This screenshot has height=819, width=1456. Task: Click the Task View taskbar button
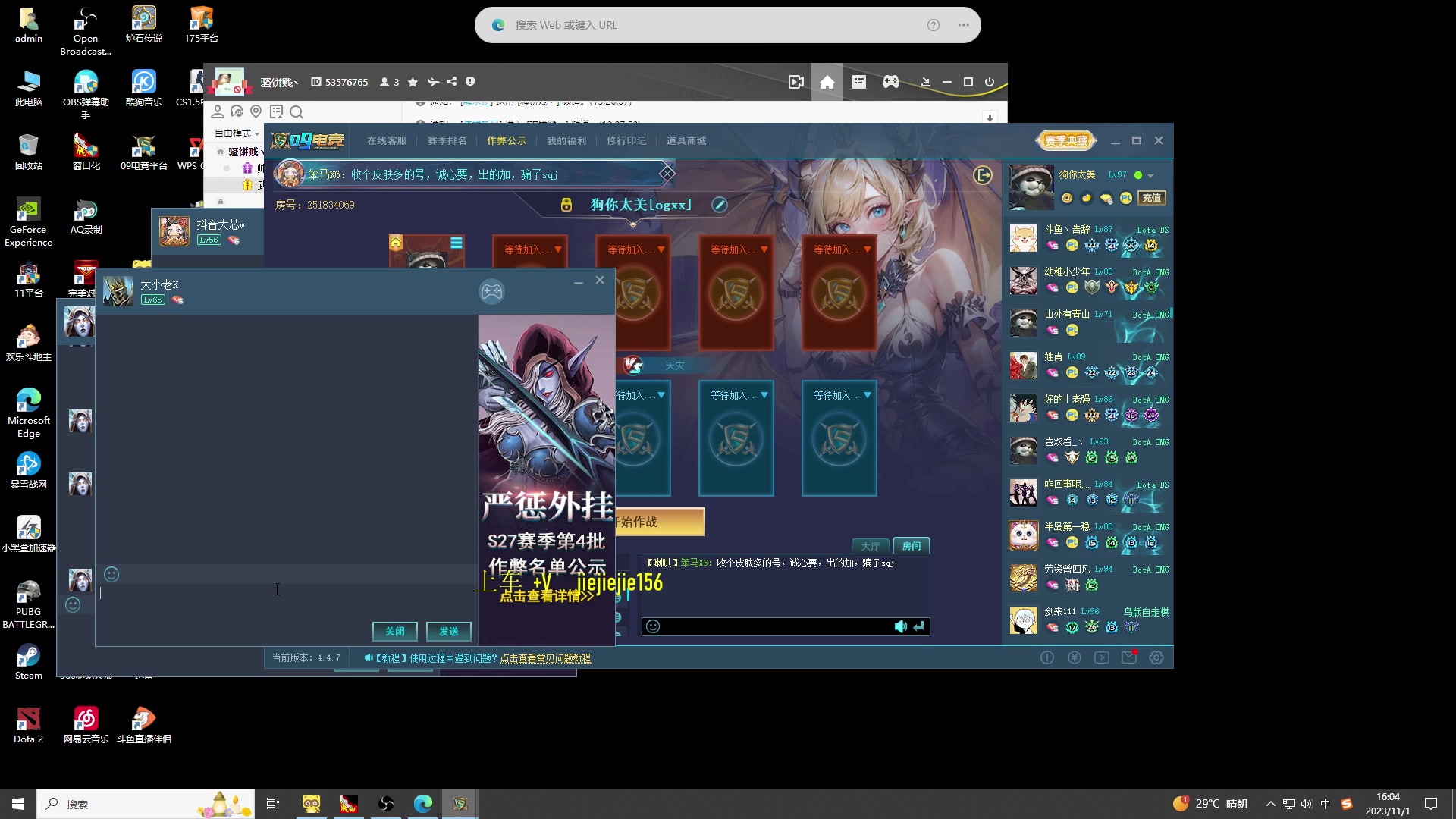[273, 804]
